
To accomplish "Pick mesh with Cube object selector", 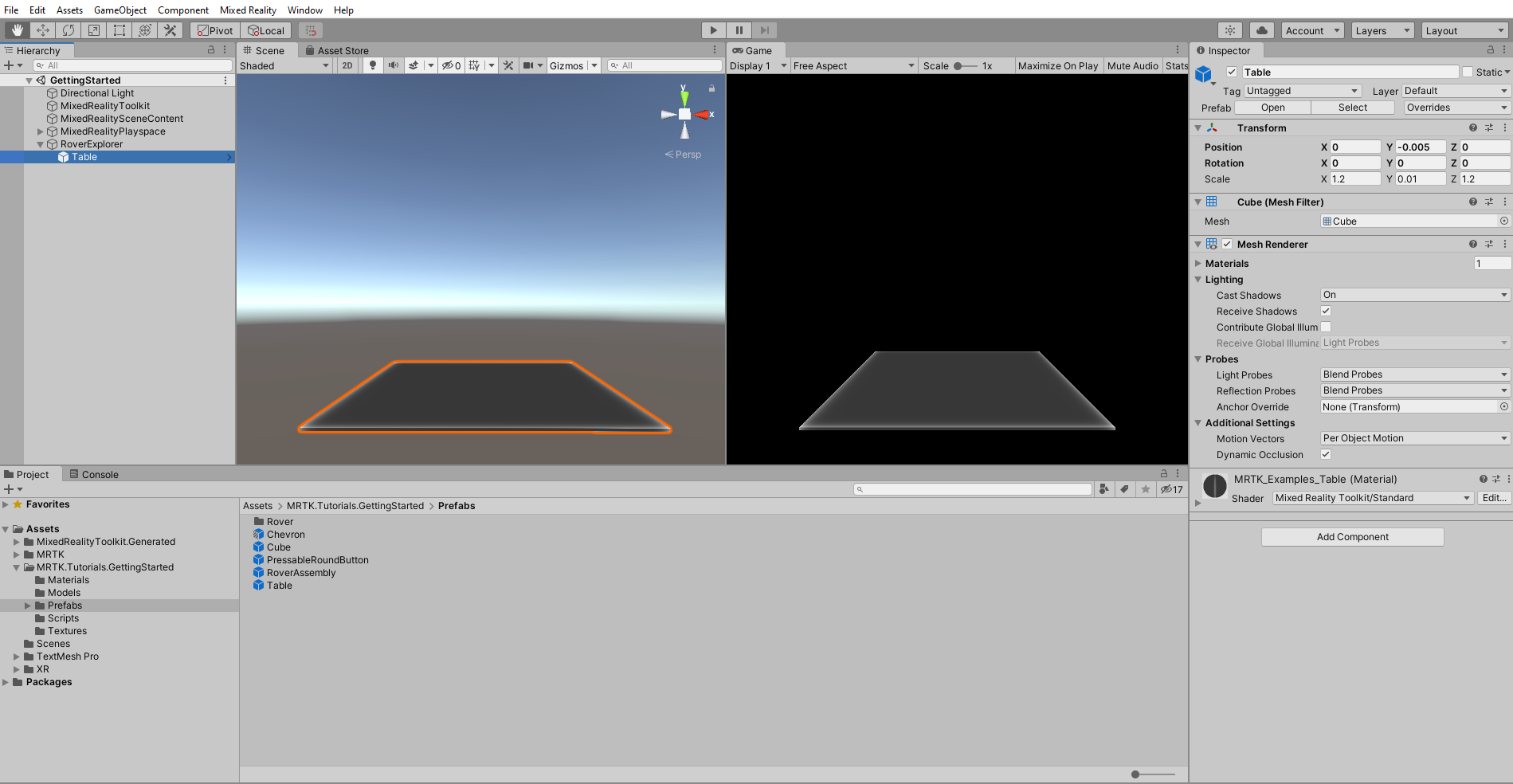I will (x=1504, y=221).
